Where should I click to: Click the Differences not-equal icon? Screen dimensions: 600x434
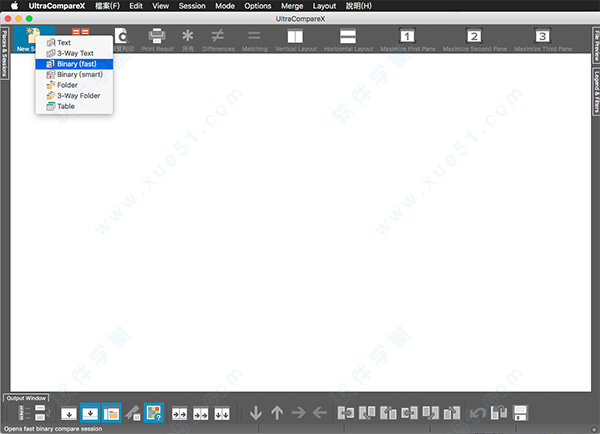coord(219,40)
